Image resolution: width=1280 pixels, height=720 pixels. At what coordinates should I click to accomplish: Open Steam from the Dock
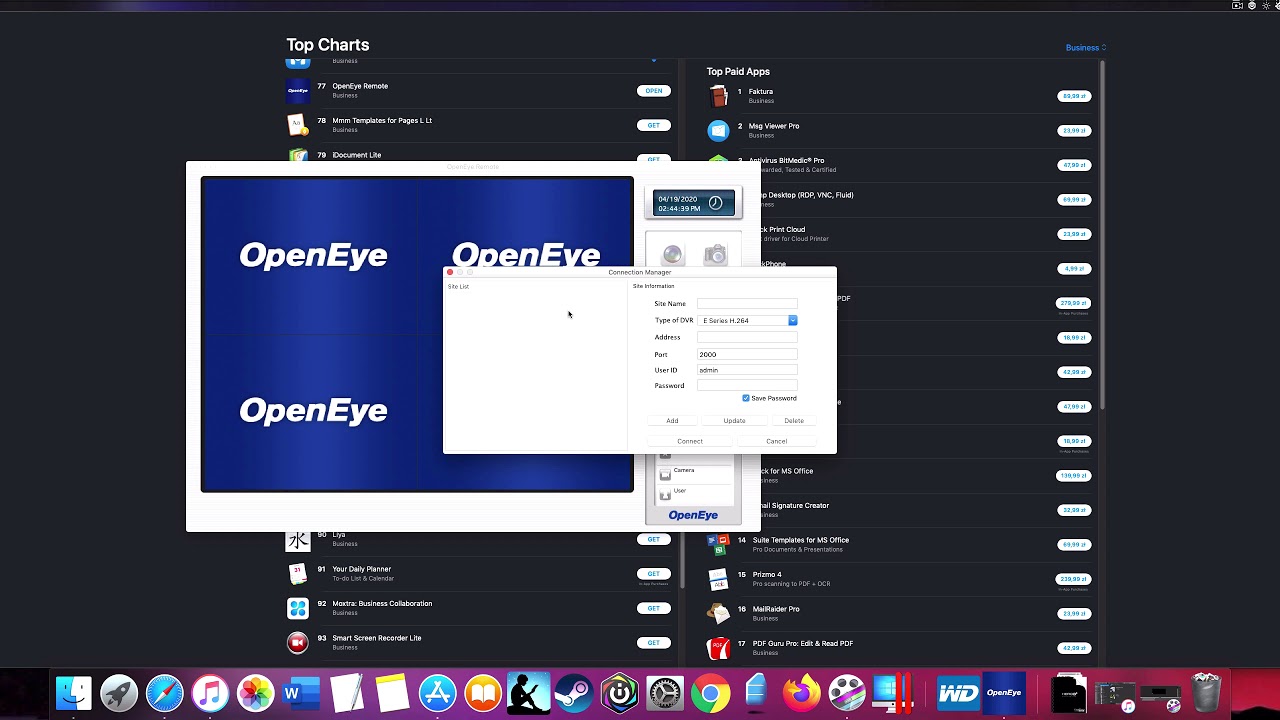[x=574, y=693]
